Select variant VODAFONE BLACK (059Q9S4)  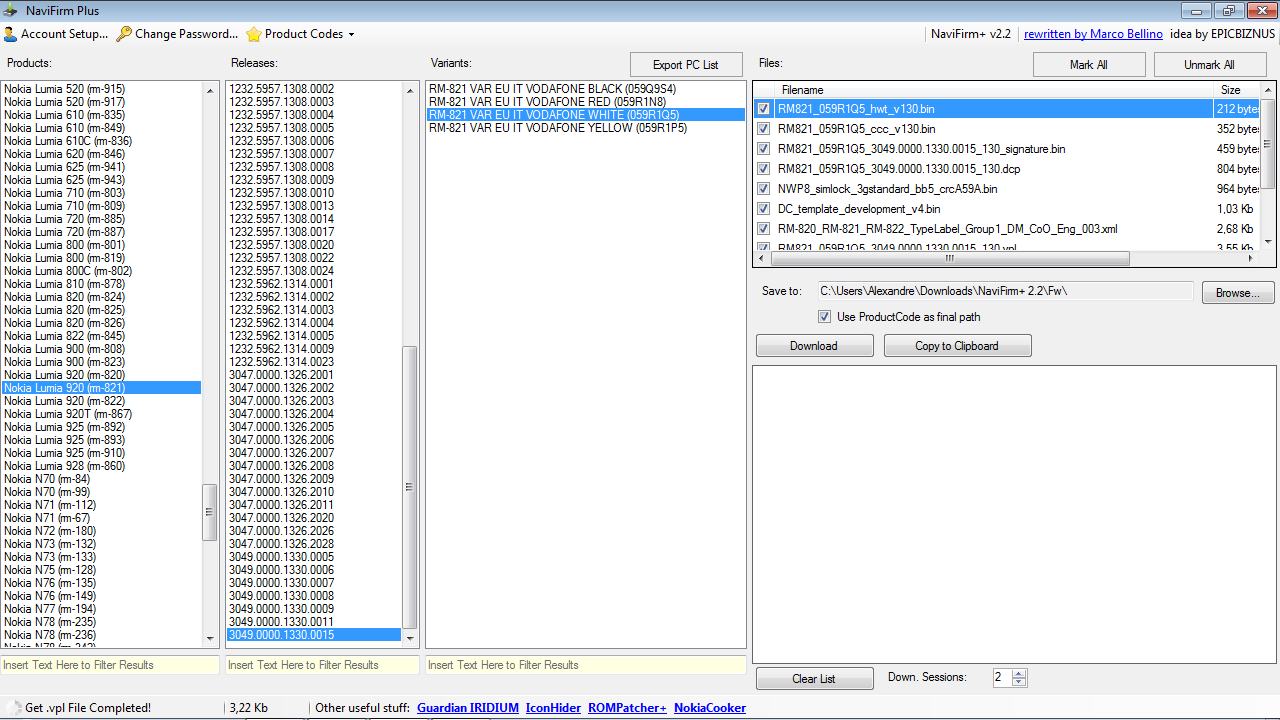586,89
